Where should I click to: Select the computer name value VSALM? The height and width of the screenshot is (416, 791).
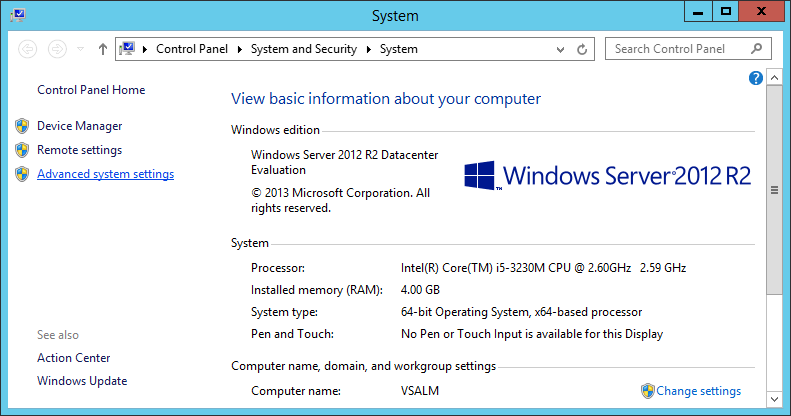pyautogui.click(x=420, y=391)
